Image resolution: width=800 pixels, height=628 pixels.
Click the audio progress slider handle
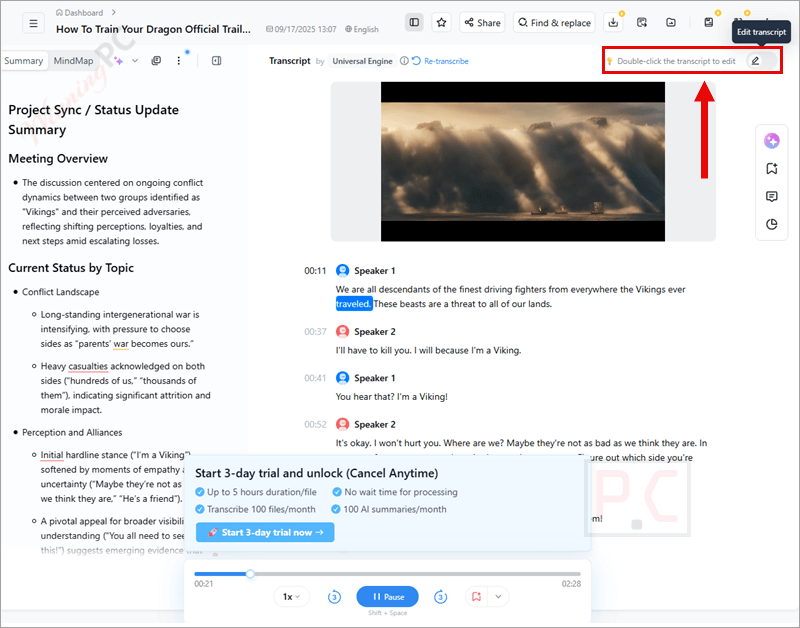coord(250,573)
